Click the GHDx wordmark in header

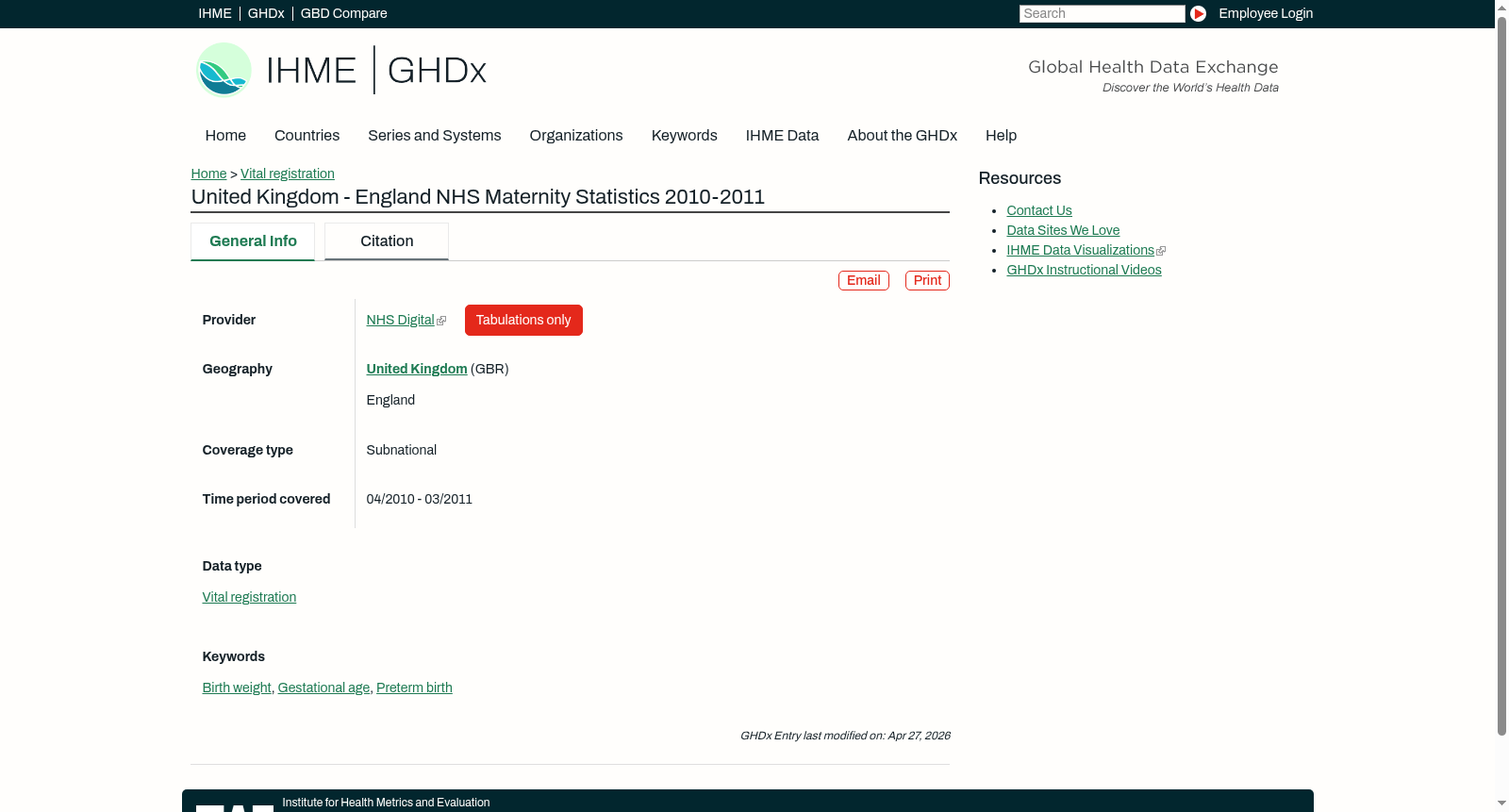(437, 71)
